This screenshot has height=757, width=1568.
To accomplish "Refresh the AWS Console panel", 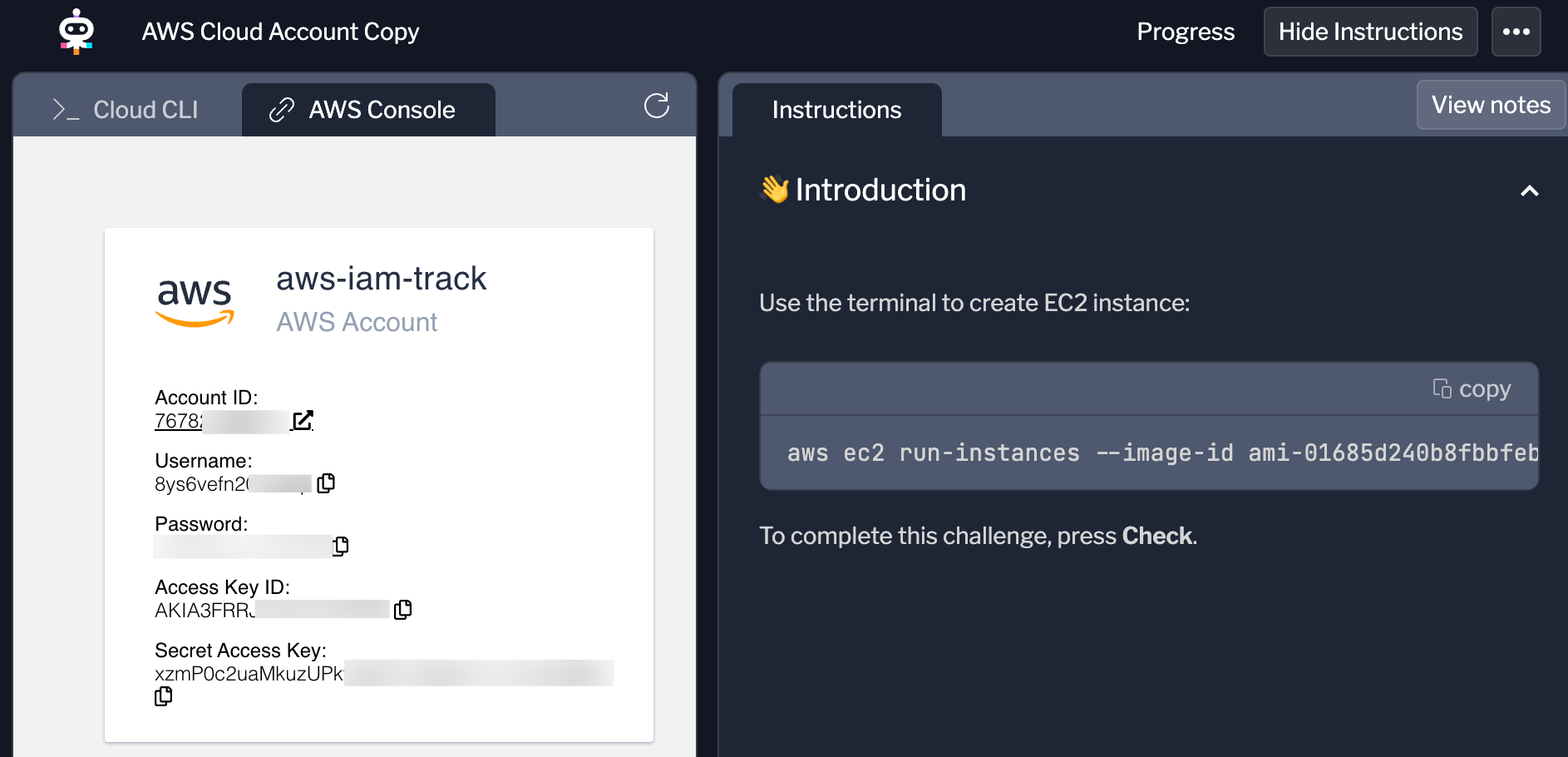I will tap(656, 106).
